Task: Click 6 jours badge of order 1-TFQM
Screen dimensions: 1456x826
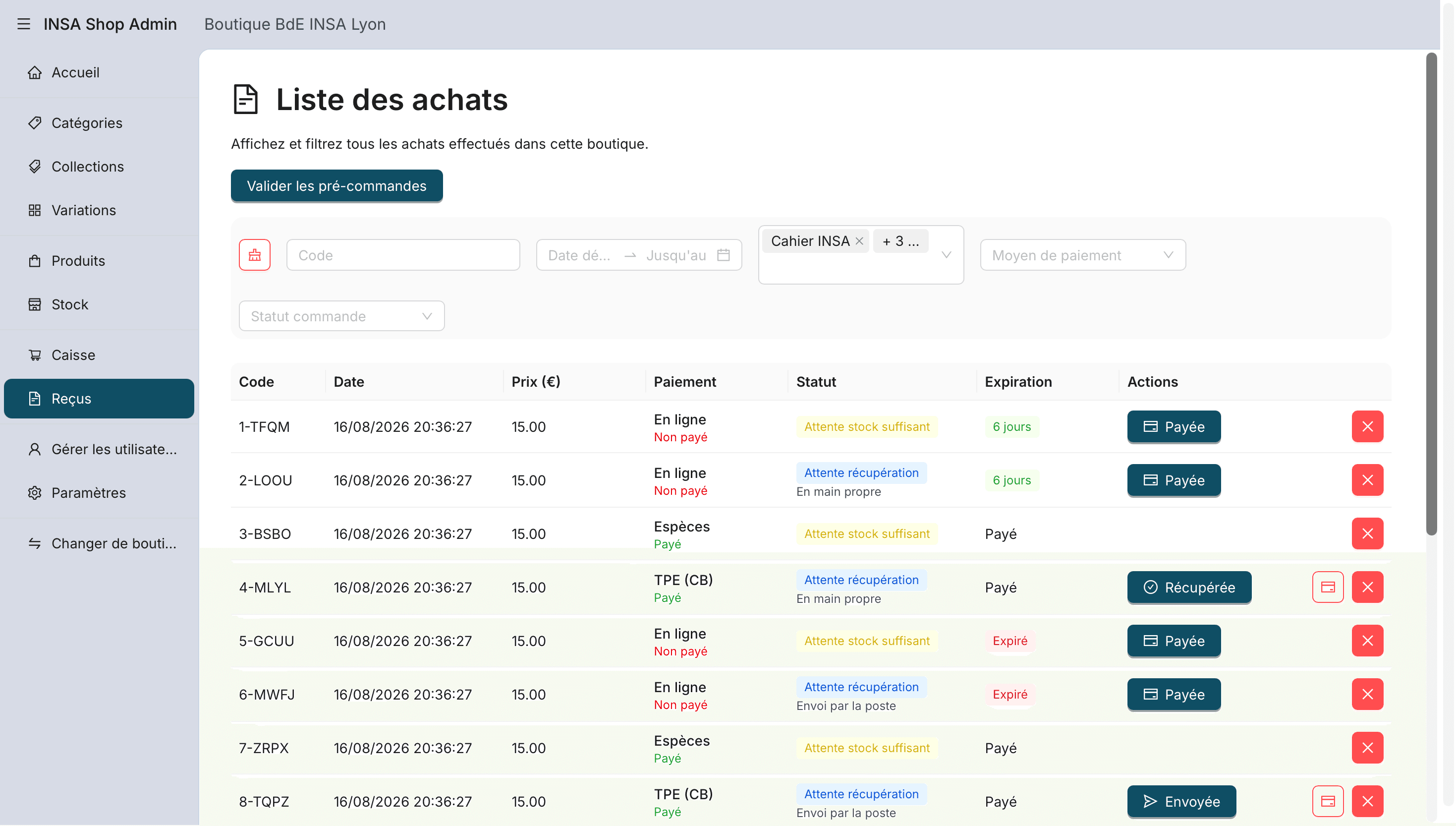Action: click(x=1011, y=426)
